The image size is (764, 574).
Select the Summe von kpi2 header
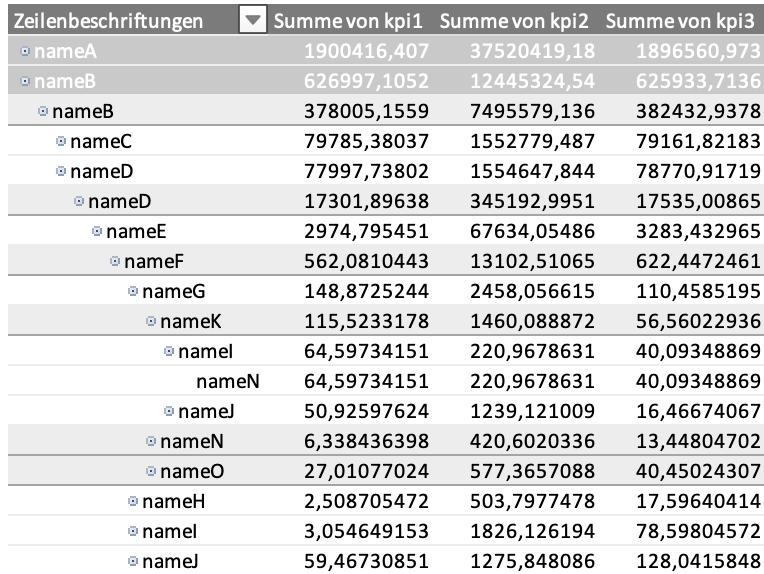coord(514,21)
